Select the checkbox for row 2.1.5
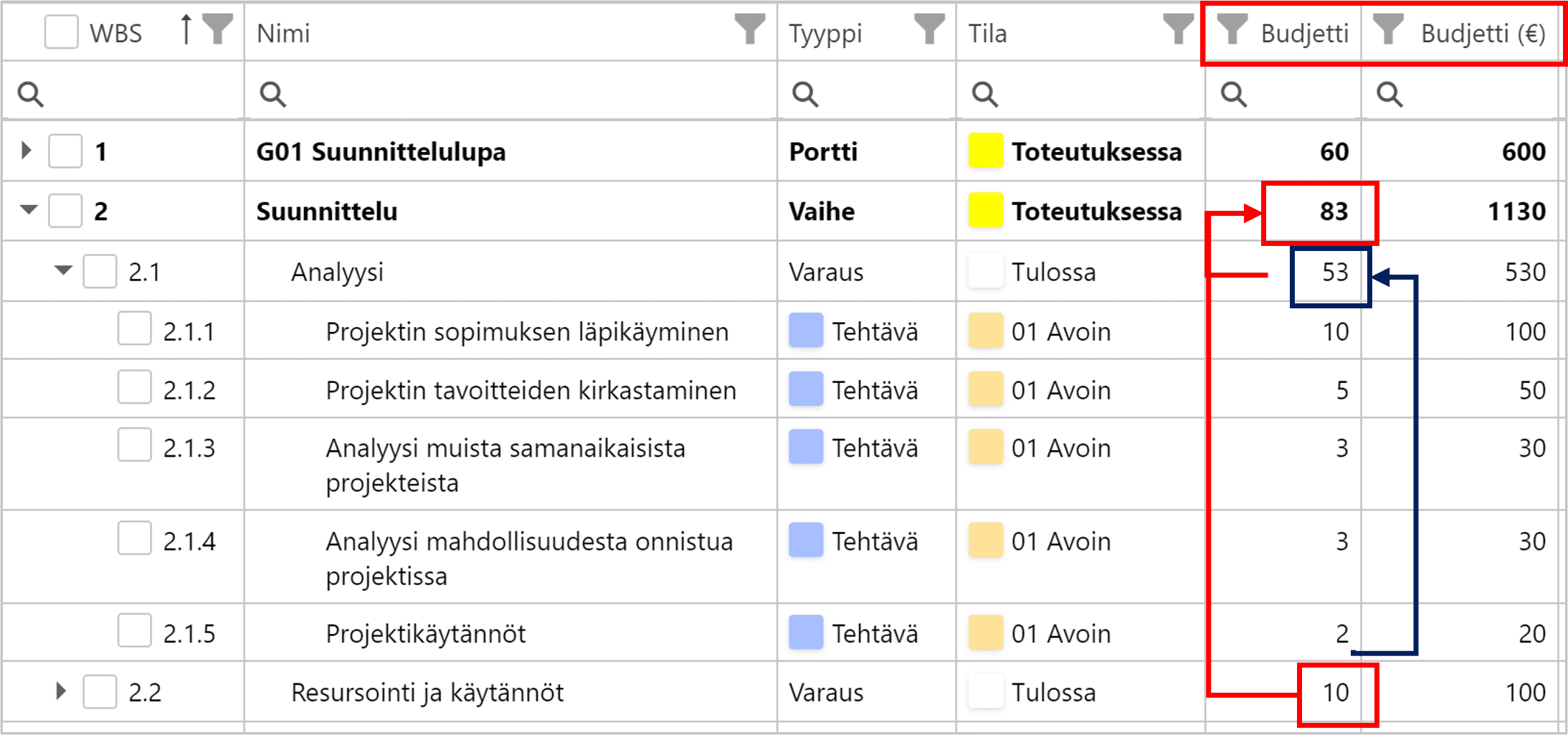1568x735 pixels. (x=135, y=631)
